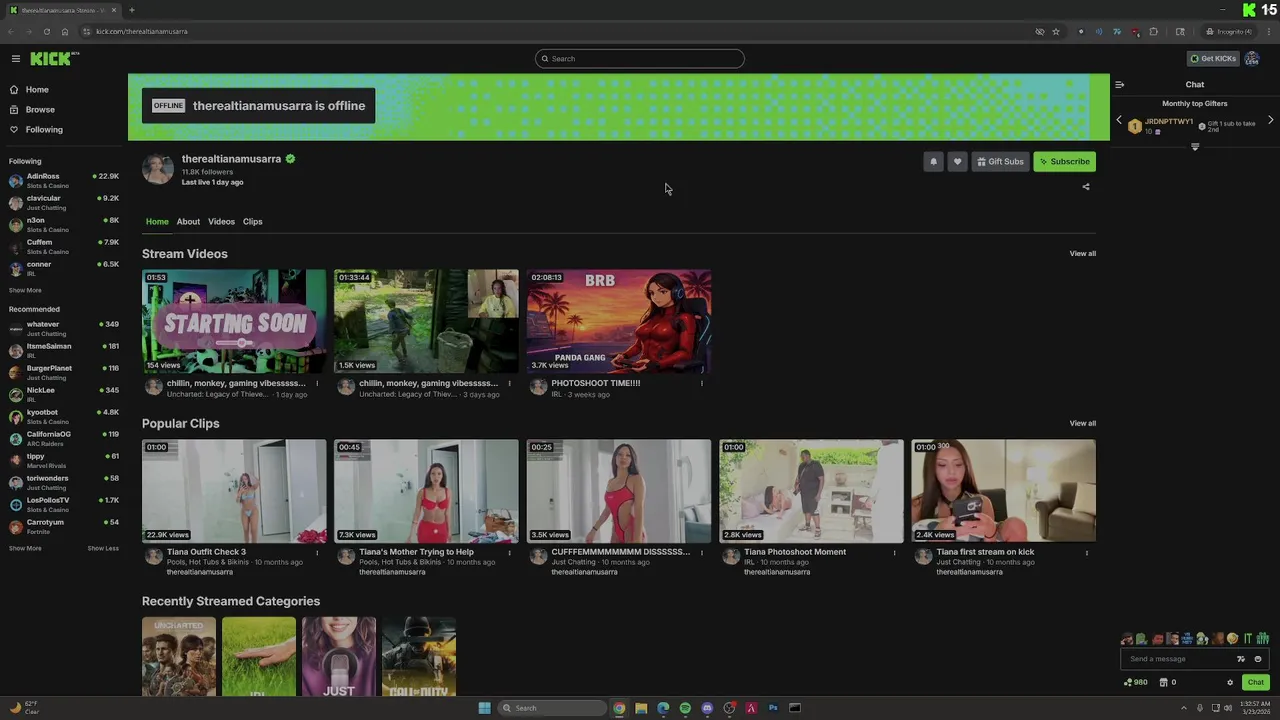The image size is (1280, 720).
Task: View all Popular Clips
Action: pos(1083,424)
